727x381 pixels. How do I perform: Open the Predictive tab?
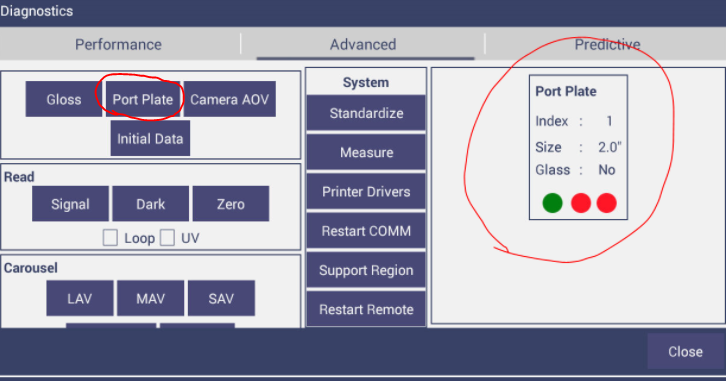pos(607,44)
